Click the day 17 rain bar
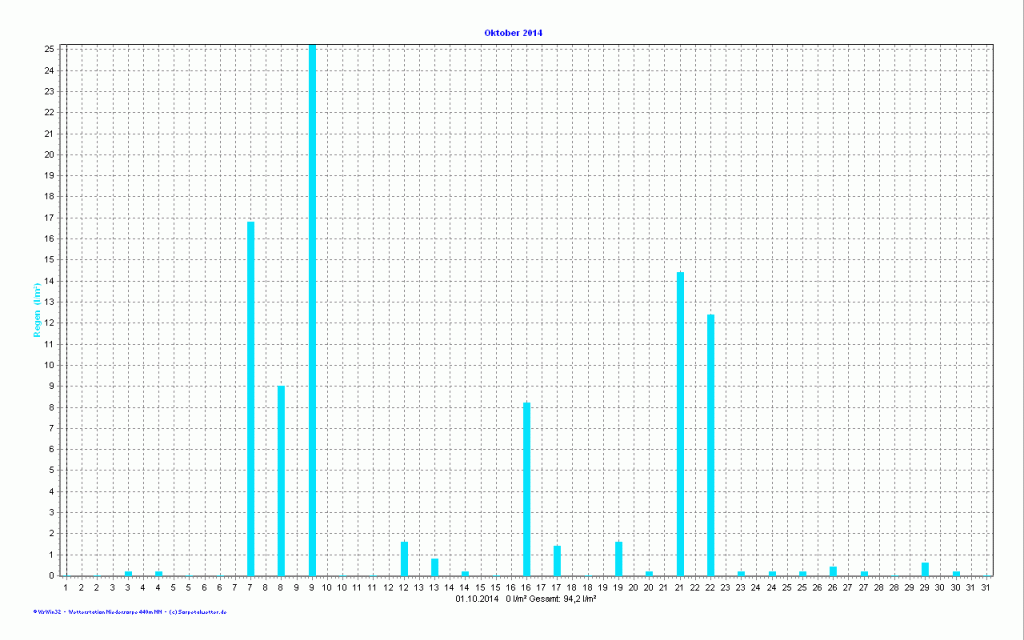The height and width of the screenshot is (640, 1024). (557, 561)
